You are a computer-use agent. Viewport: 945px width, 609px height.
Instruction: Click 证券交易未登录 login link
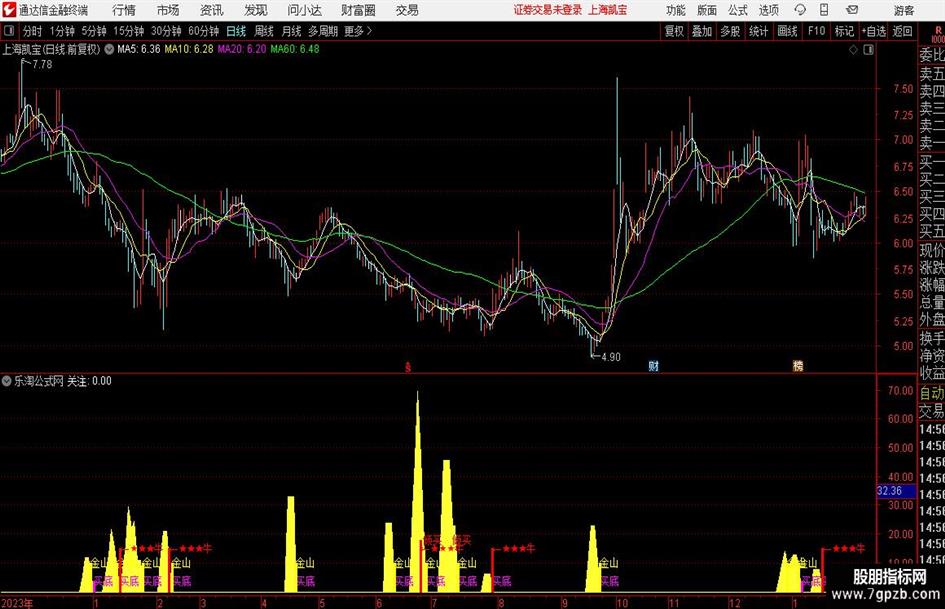tap(548, 10)
